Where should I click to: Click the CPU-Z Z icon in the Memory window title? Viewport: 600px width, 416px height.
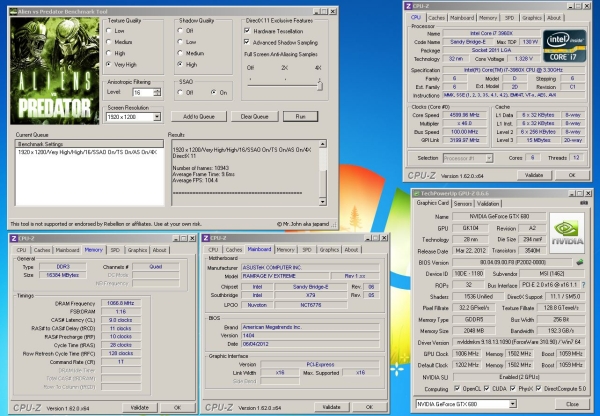[14, 238]
